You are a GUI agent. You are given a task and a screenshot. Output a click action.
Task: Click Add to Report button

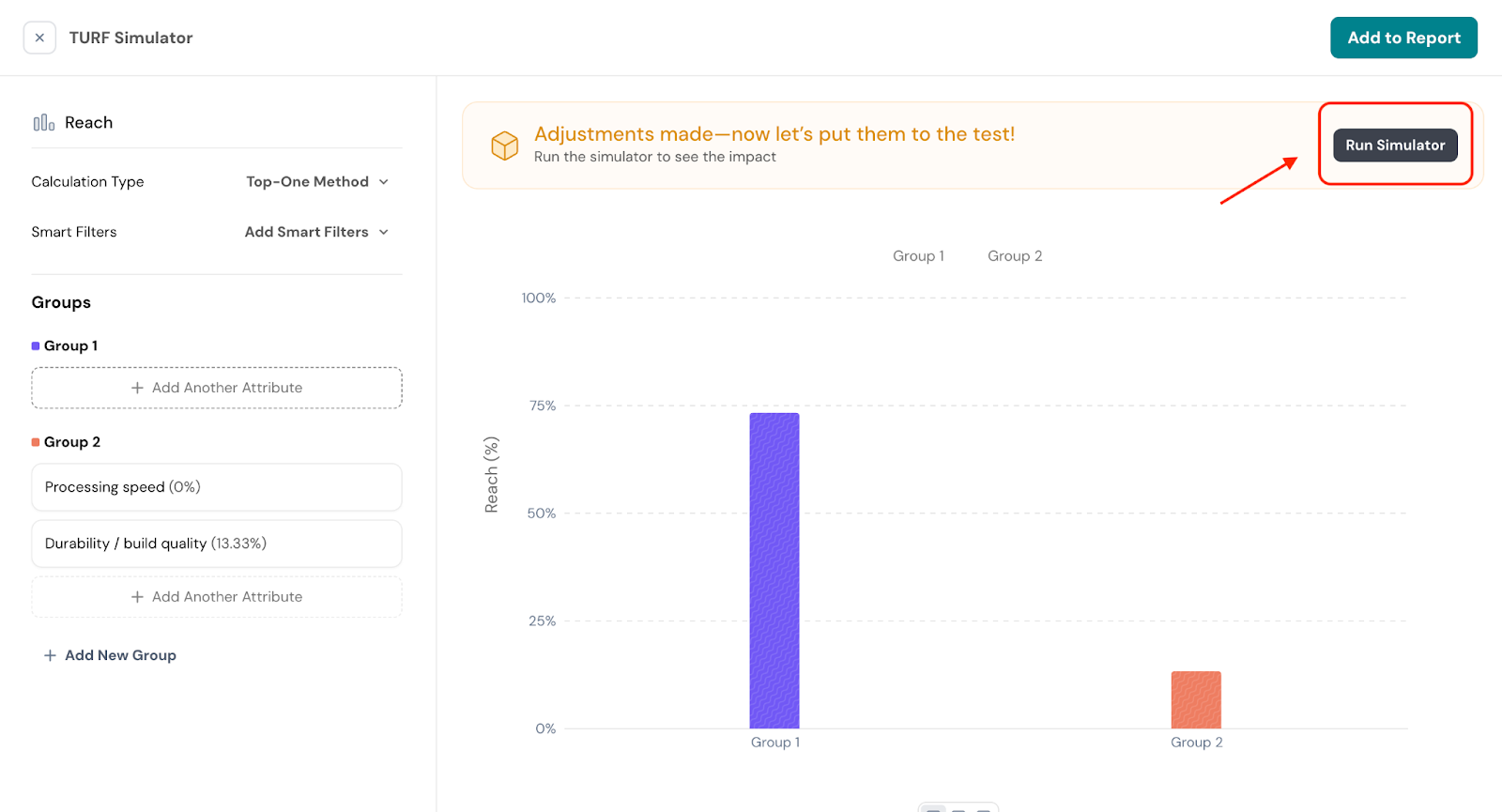click(x=1403, y=38)
